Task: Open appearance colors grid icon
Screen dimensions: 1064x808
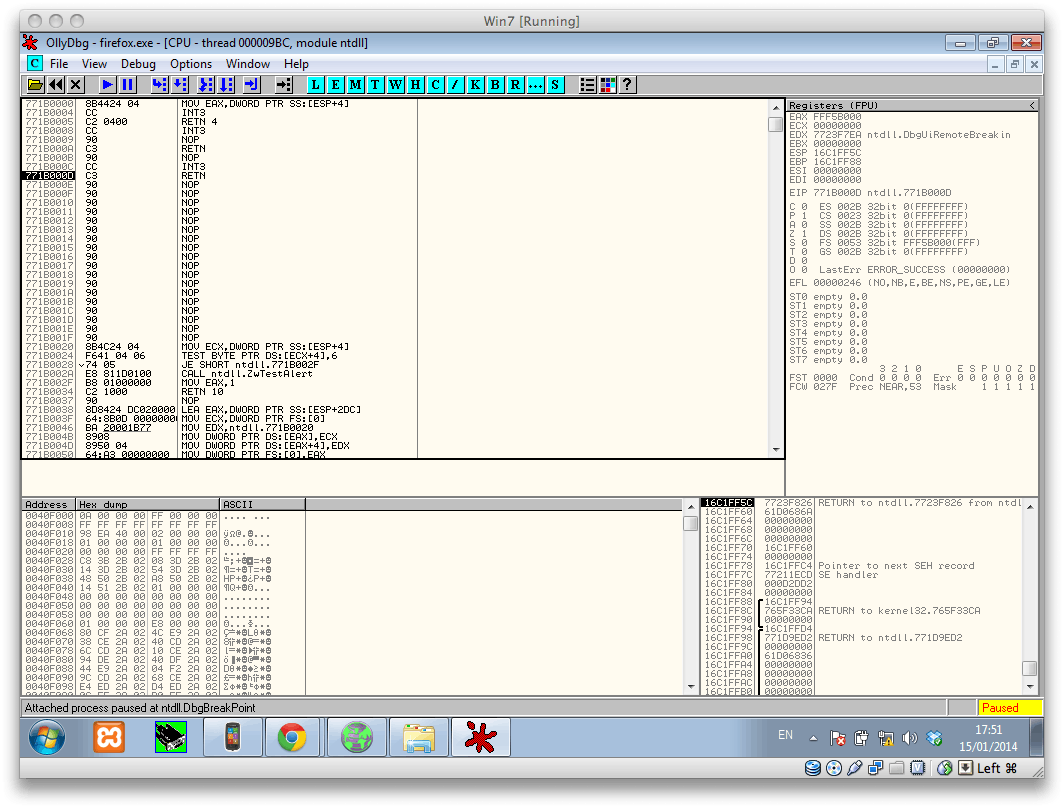Action: (608, 85)
